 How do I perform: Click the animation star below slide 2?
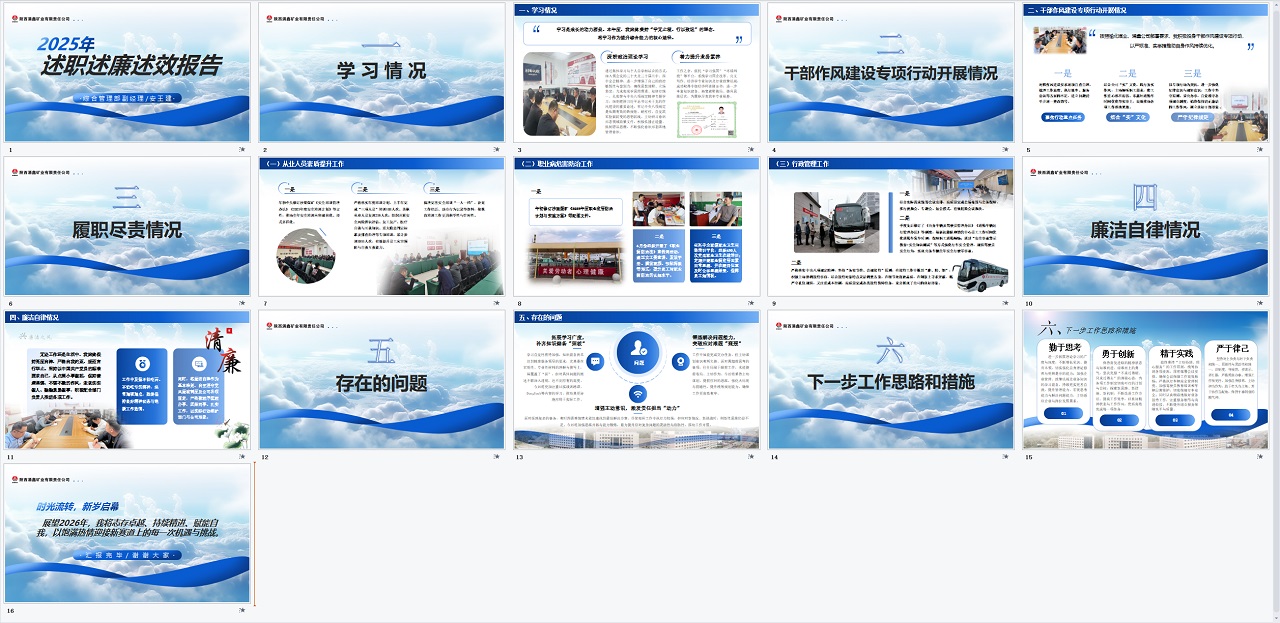pos(497,149)
